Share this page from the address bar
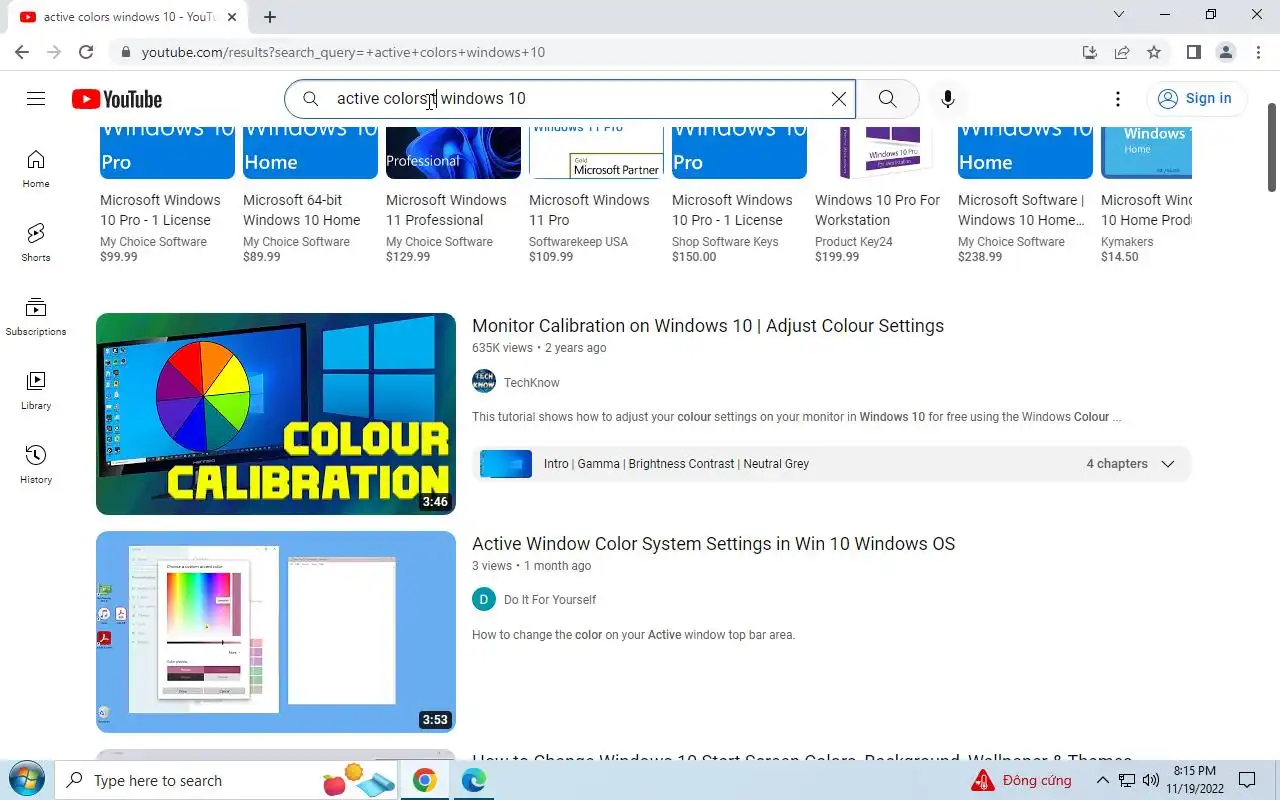The image size is (1280, 800). click(1122, 52)
